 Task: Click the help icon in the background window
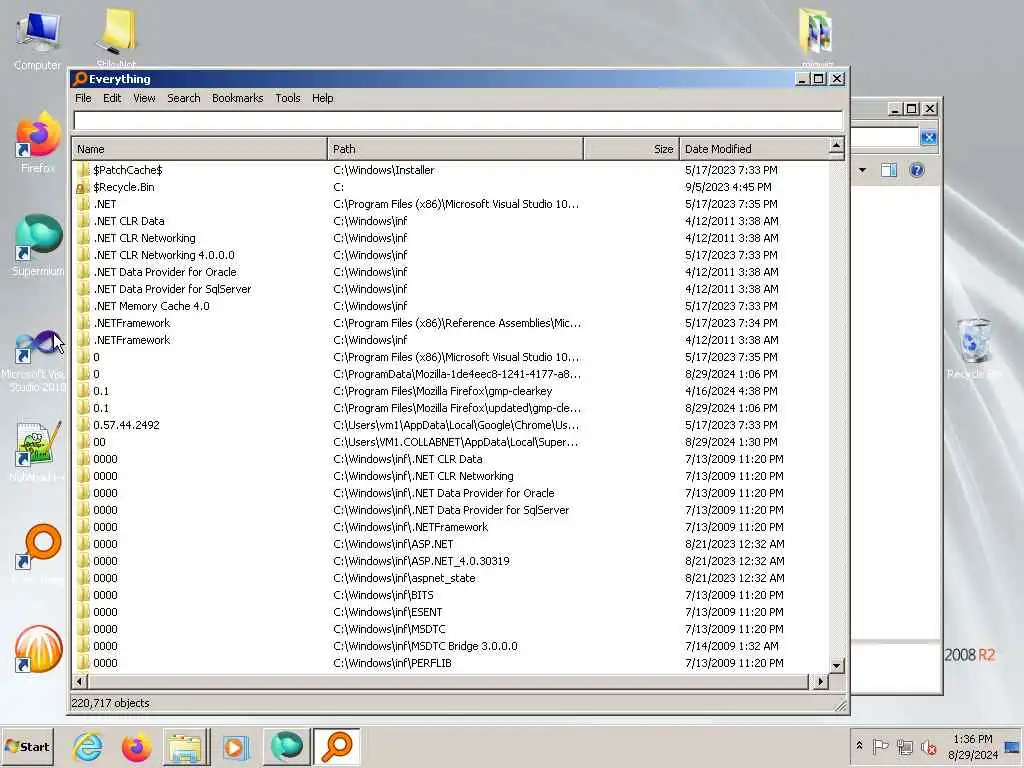click(917, 170)
